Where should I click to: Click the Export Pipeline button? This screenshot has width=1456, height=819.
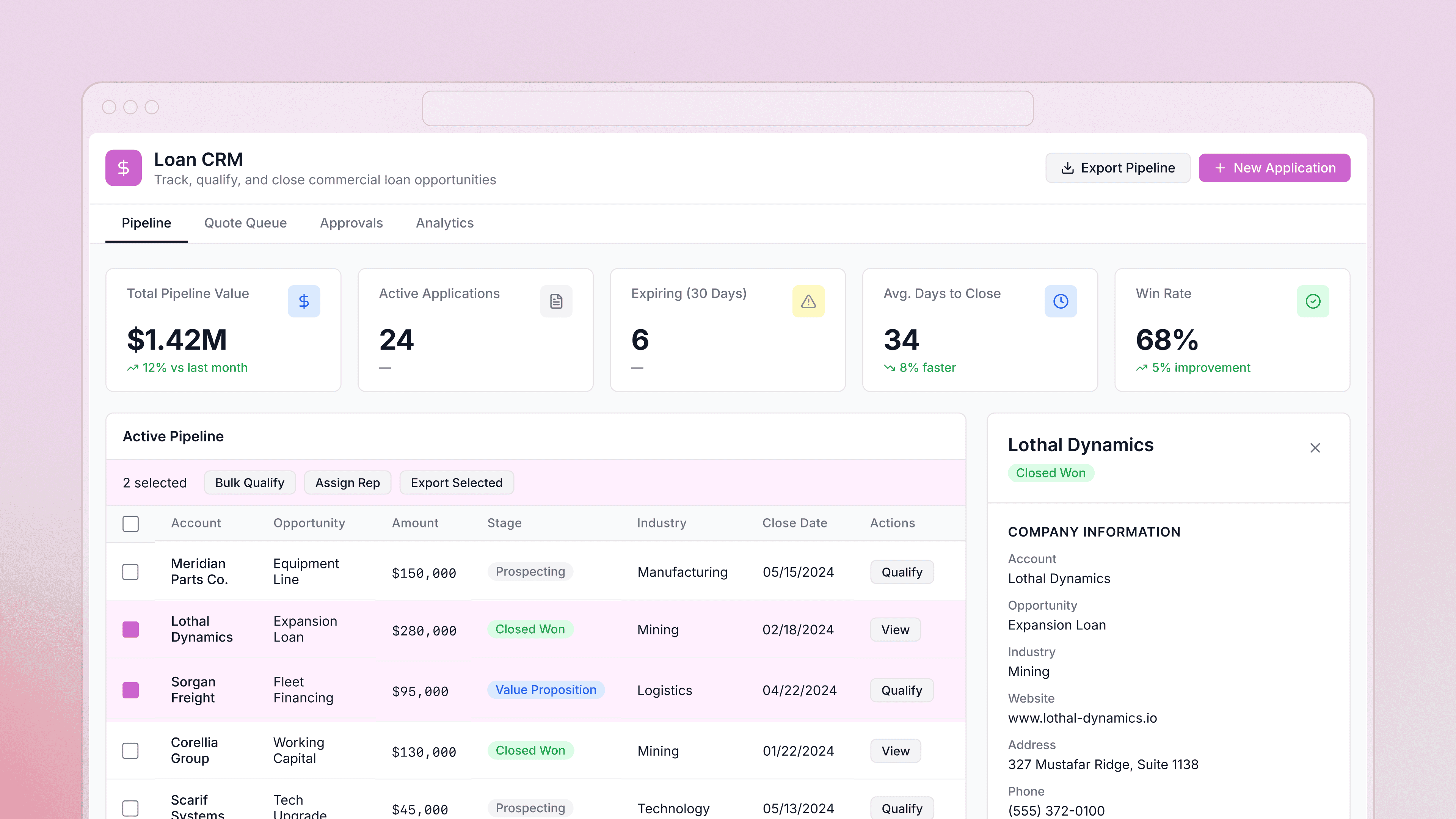pos(1117,168)
